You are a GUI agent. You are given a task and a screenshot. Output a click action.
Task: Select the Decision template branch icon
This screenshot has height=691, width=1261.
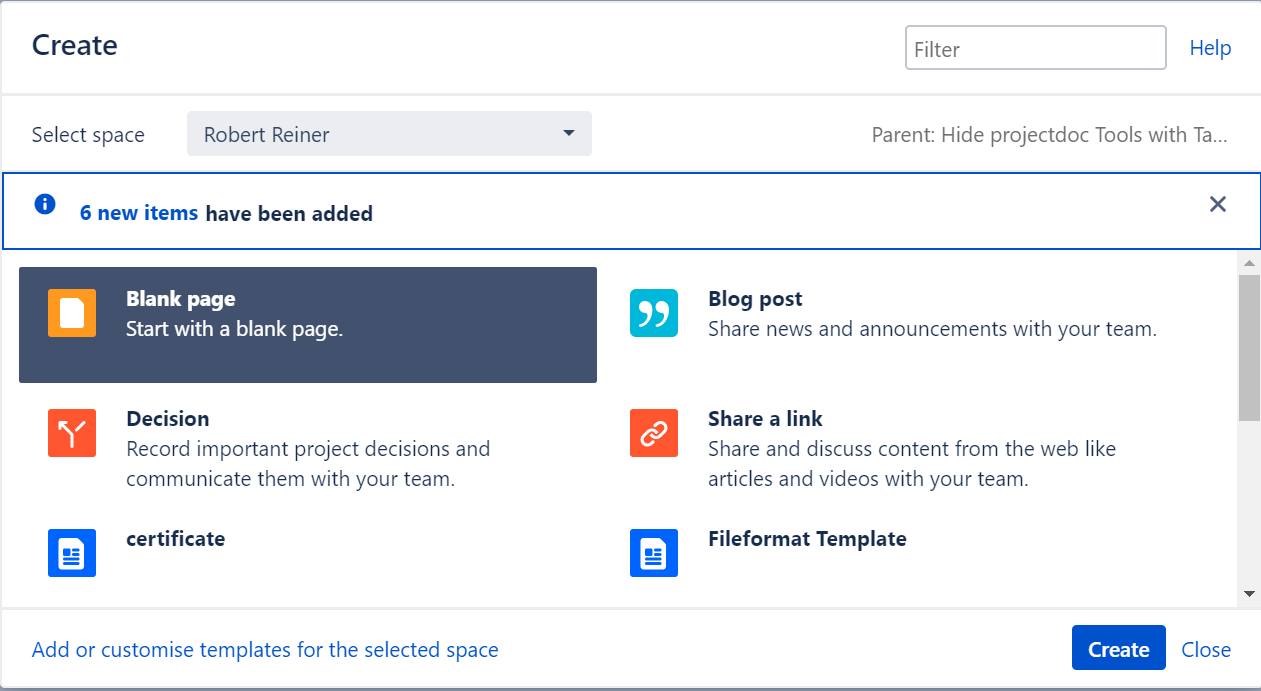tap(71, 433)
